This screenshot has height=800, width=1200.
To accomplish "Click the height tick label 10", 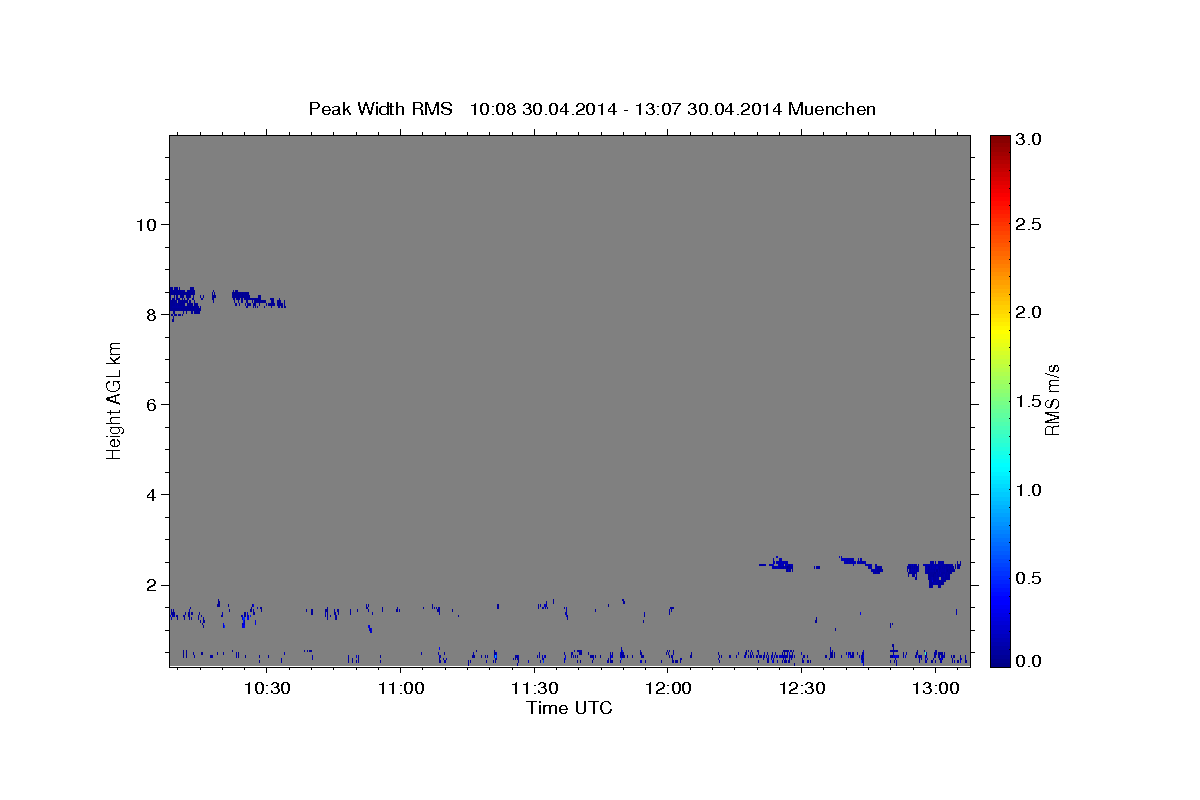I will [x=146, y=224].
